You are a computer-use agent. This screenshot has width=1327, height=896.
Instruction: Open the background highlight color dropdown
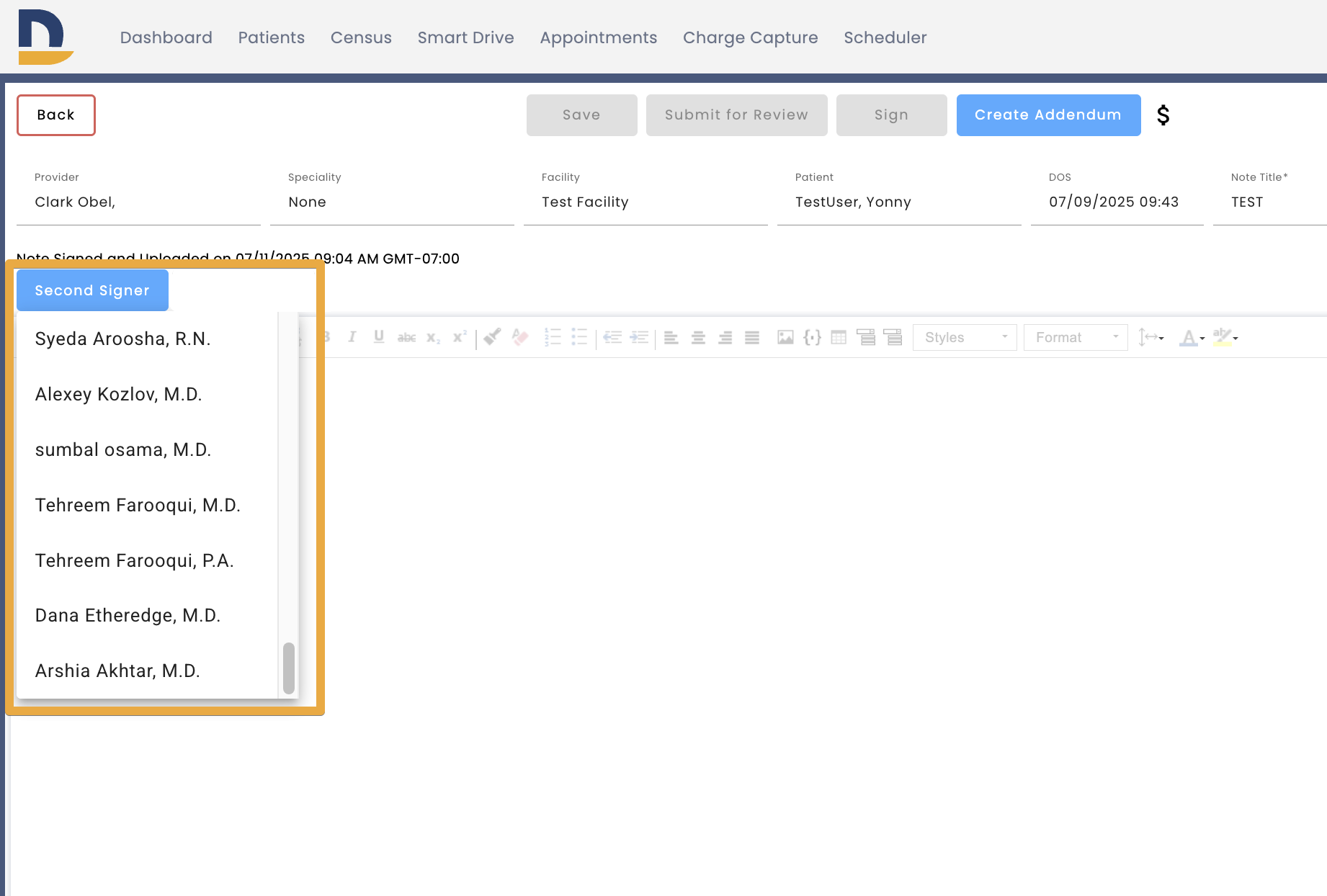click(x=1225, y=337)
